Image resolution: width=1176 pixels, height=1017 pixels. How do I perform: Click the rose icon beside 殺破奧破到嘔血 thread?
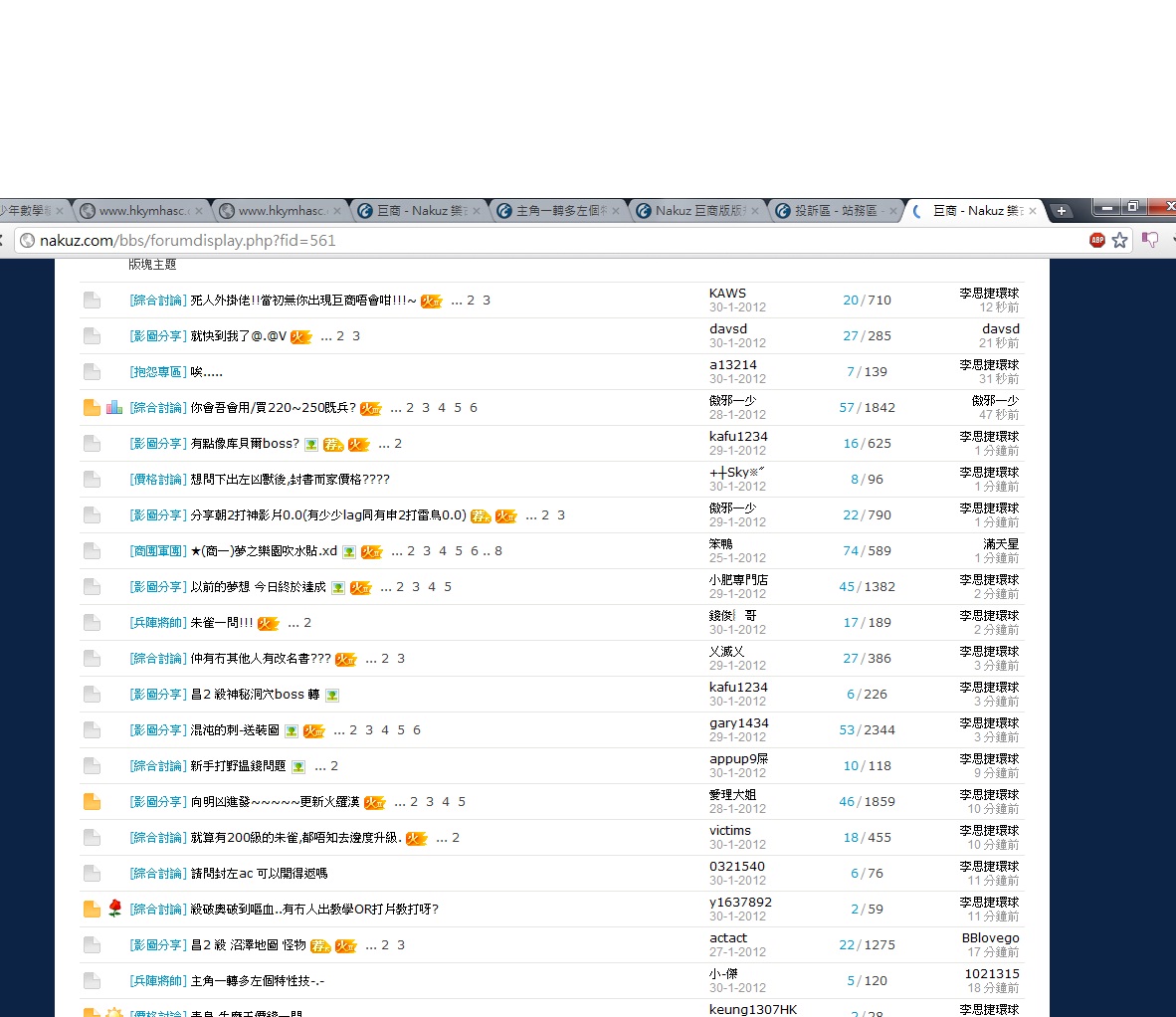tap(114, 909)
